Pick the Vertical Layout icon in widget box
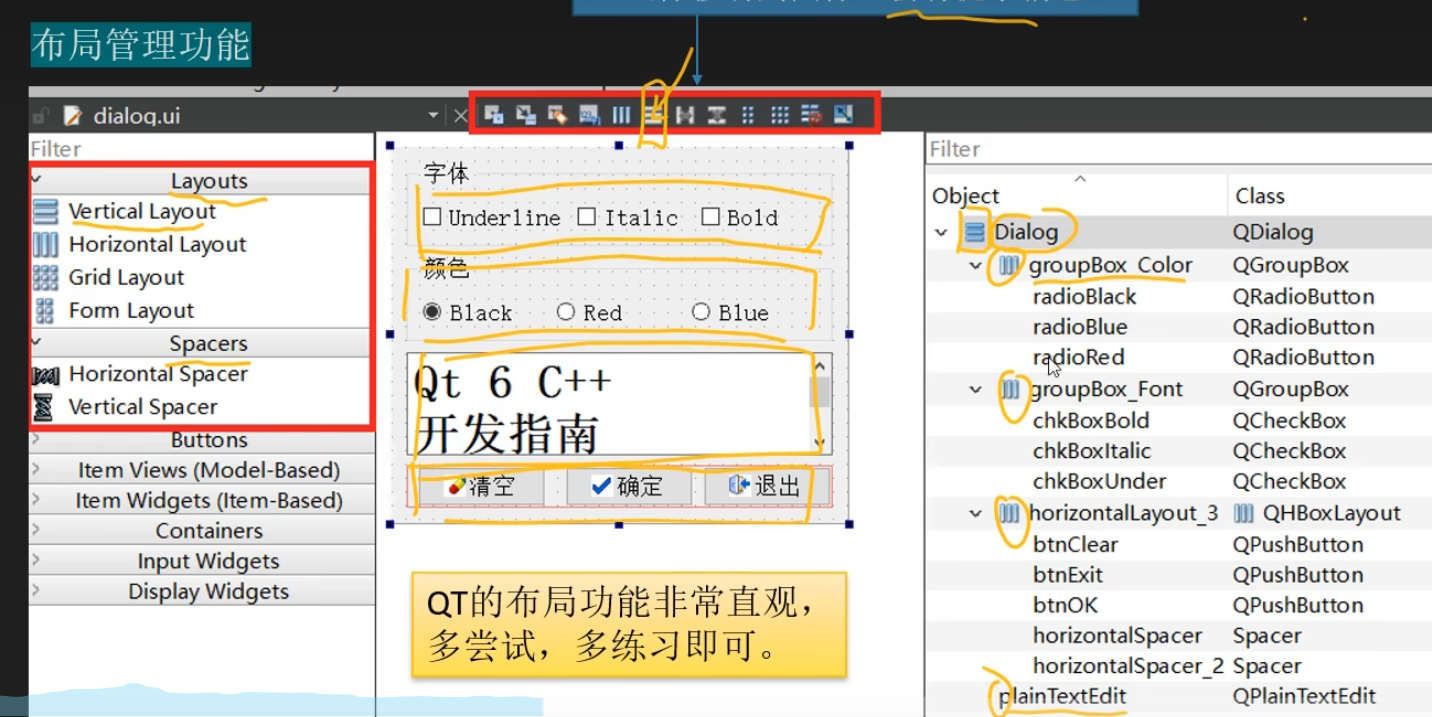1432x717 pixels. (46, 212)
